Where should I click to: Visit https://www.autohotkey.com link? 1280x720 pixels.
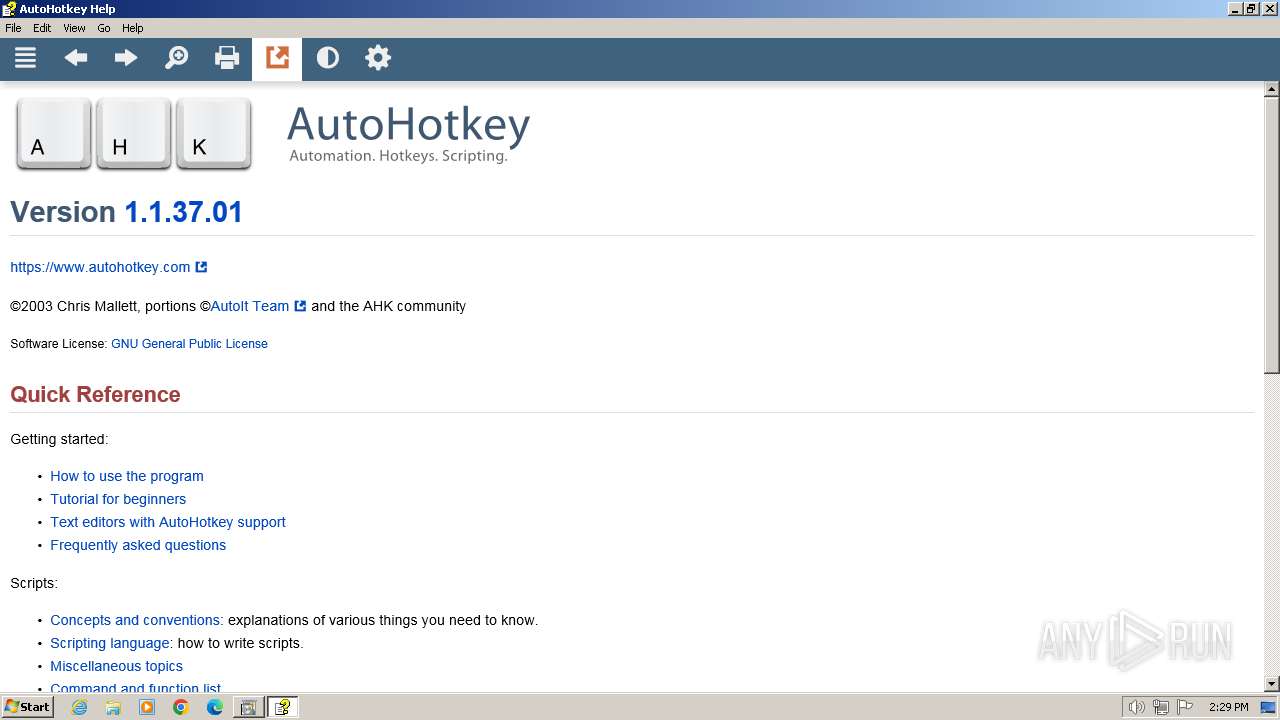109,267
